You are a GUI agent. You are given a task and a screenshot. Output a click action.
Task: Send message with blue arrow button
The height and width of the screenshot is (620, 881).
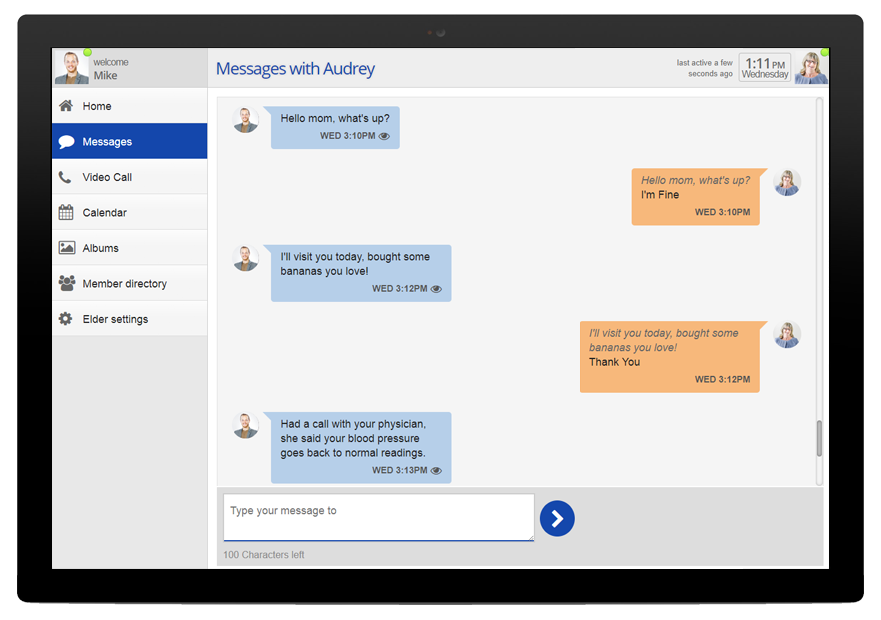tap(557, 518)
